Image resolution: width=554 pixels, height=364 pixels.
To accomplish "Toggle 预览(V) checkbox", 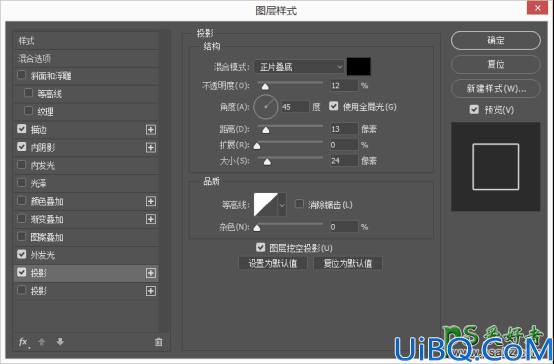I will click(x=474, y=109).
